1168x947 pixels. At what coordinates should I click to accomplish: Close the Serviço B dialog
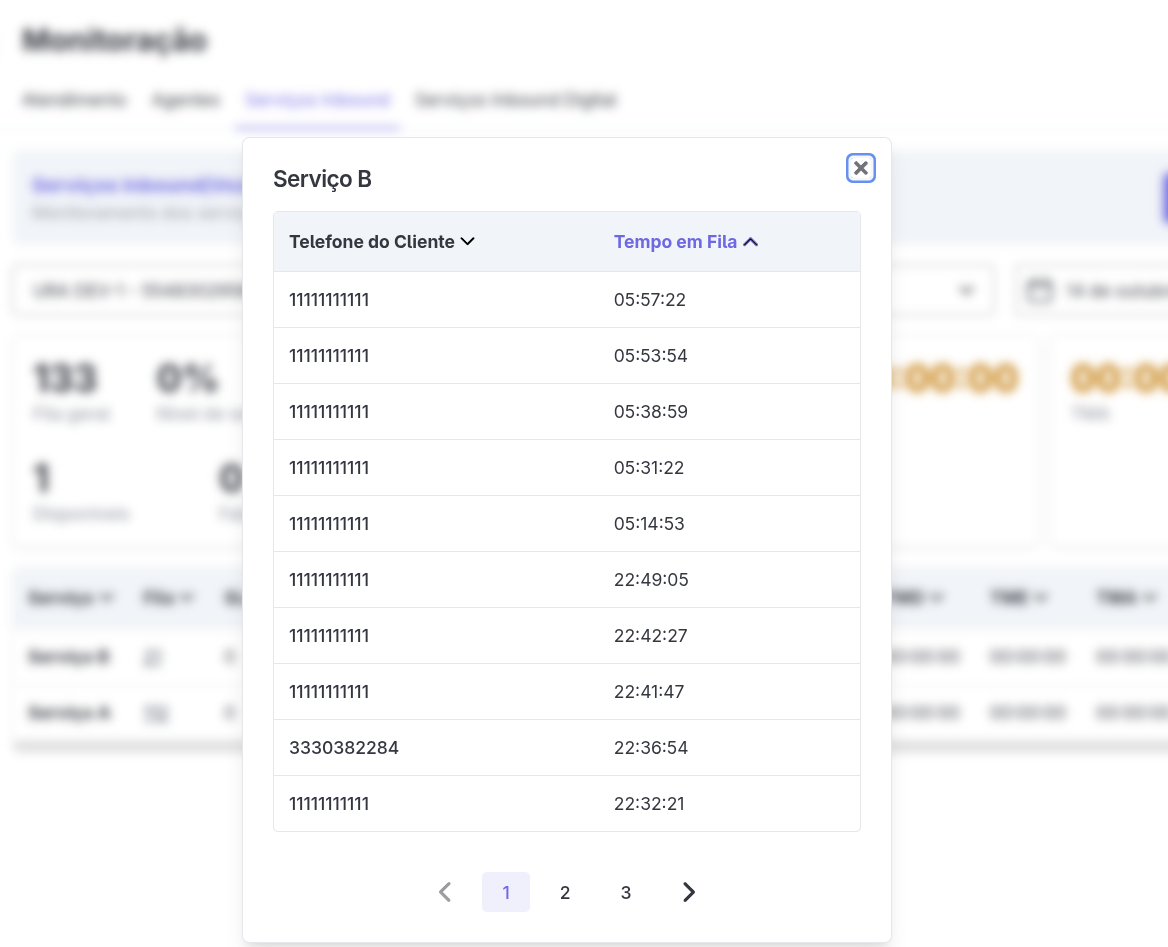point(860,168)
